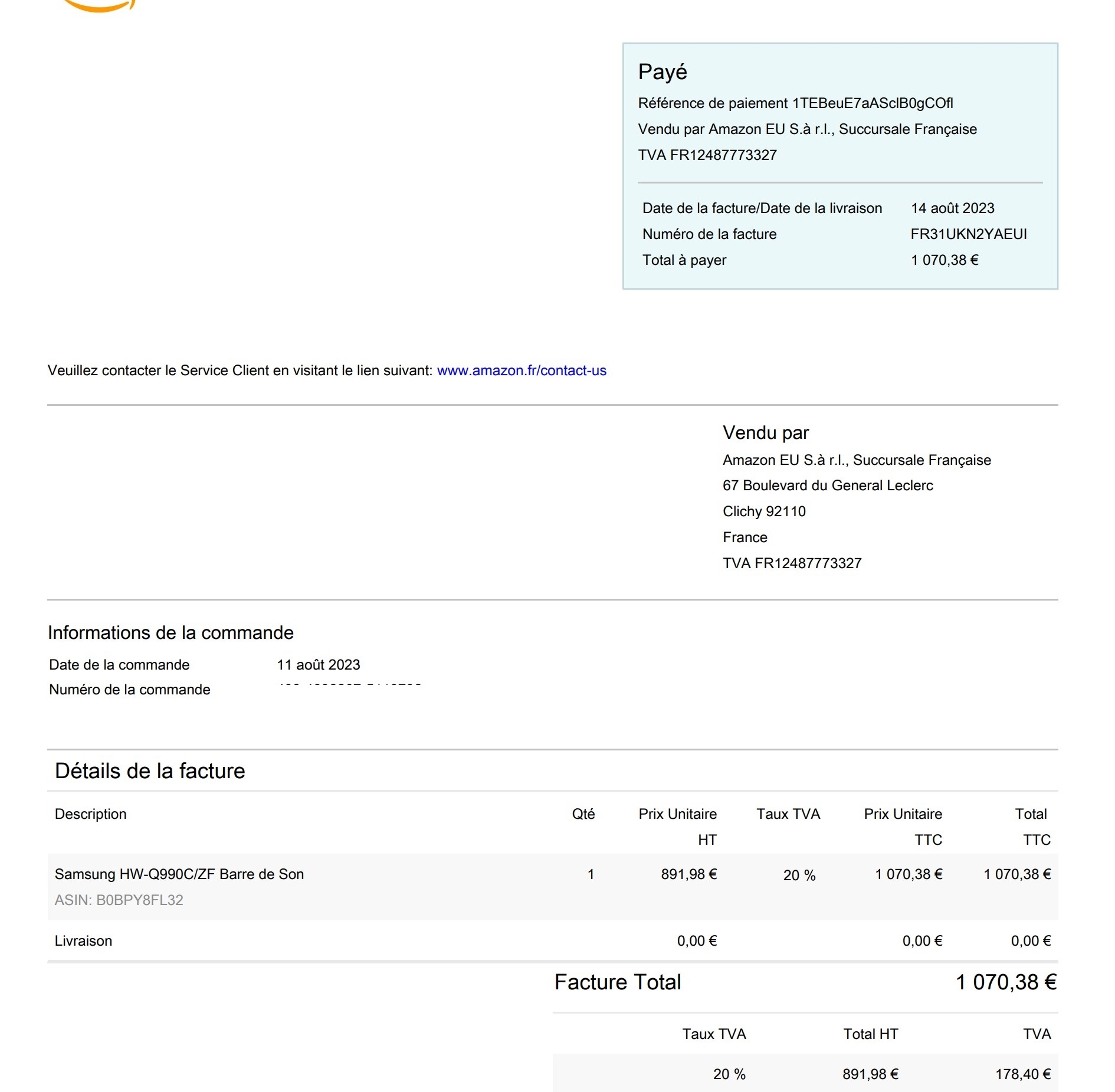Image resolution: width=1115 pixels, height=1092 pixels.
Task: Select the payment reference 1TEBeuE7aASclB0gCOfl line
Action: (795, 103)
